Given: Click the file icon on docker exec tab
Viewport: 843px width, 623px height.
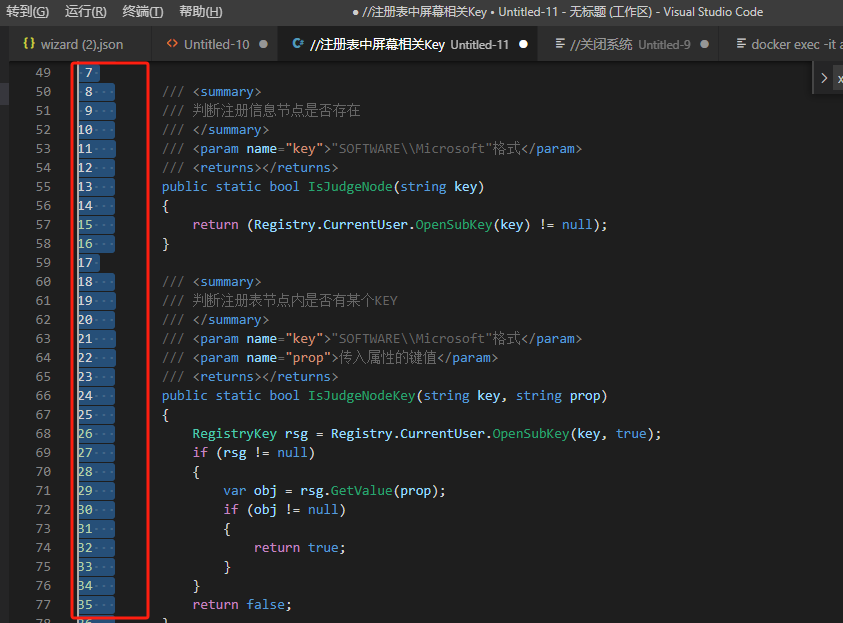Looking at the screenshot, I should pyautogui.click(x=741, y=44).
